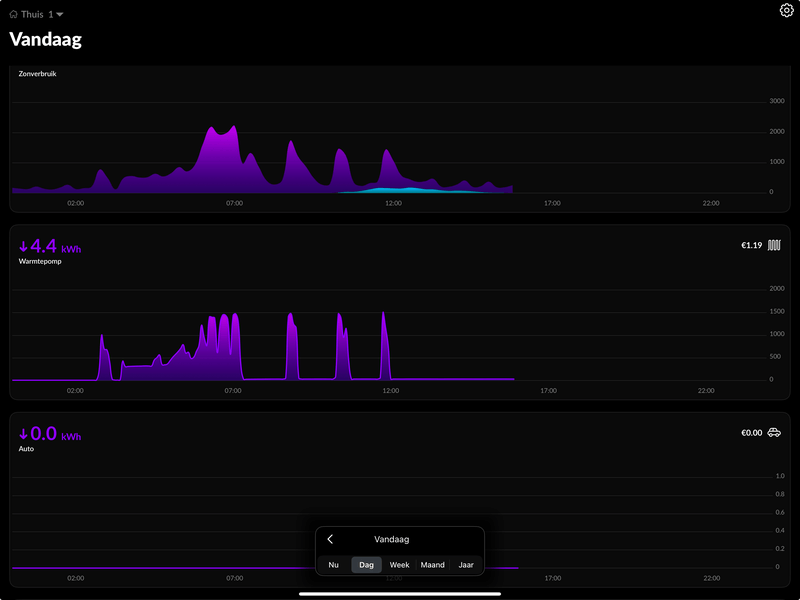Click the Warmtepomp label

40,261
